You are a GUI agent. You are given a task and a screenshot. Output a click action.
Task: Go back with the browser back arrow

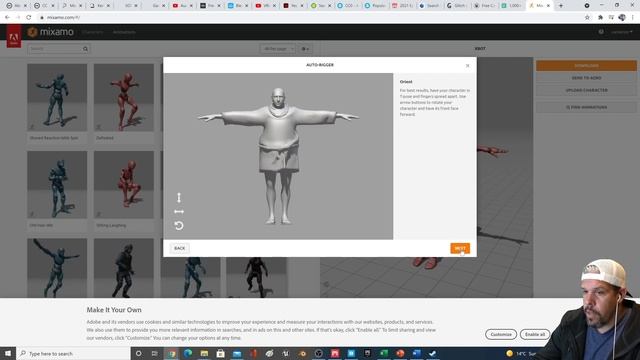click(7, 18)
